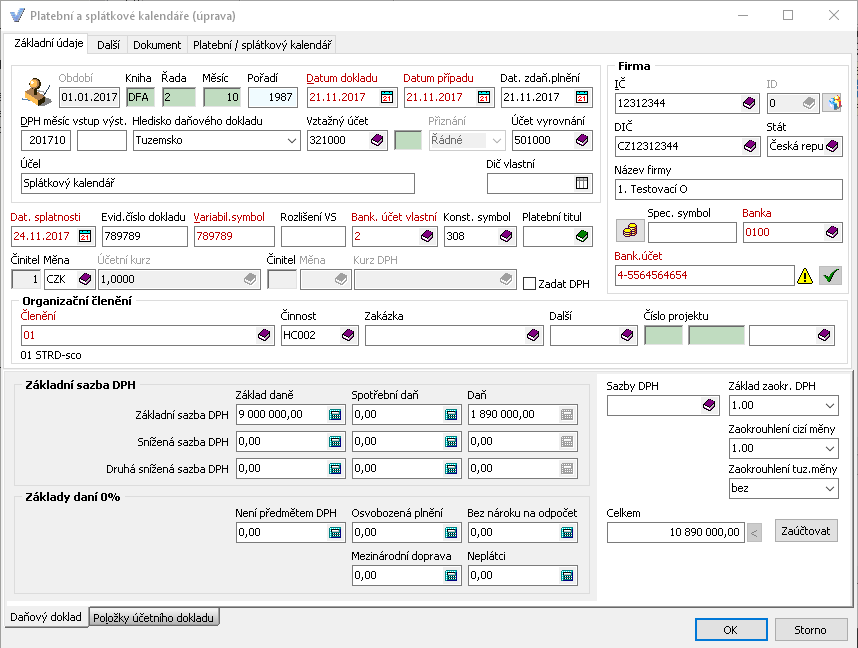This screenshot has height=648, width=858.
Task: Open calendar picker for Datum případu
Action: pyautogui.click(x=484, y=97)
